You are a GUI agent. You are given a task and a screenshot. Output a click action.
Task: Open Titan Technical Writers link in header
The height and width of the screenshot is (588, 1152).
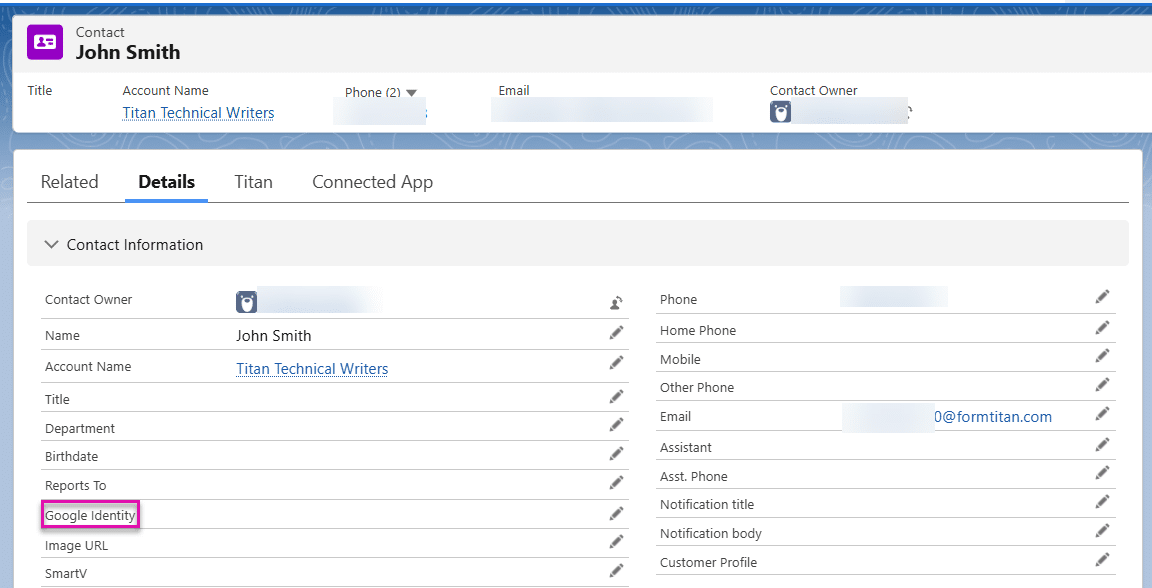tap(198, 113)
